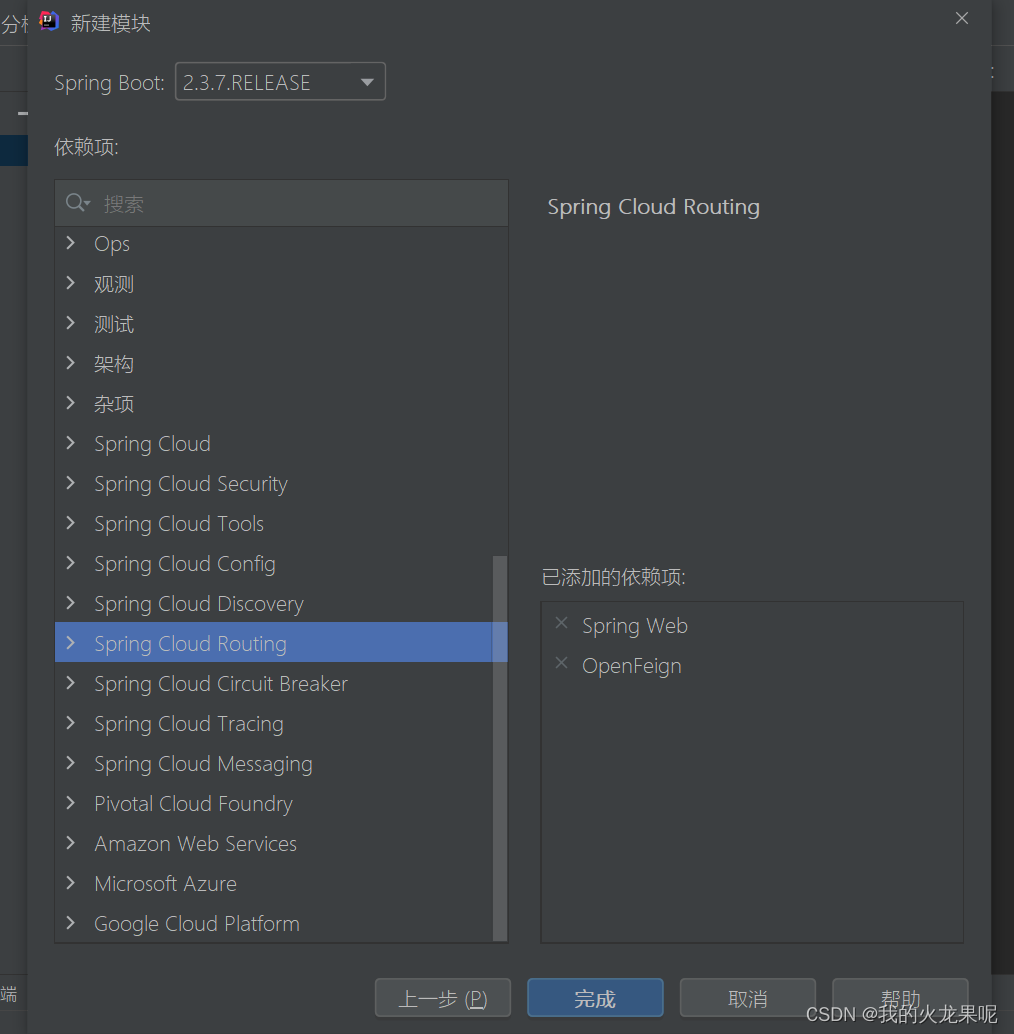Expand the Ops category

[x=71, y=243]
